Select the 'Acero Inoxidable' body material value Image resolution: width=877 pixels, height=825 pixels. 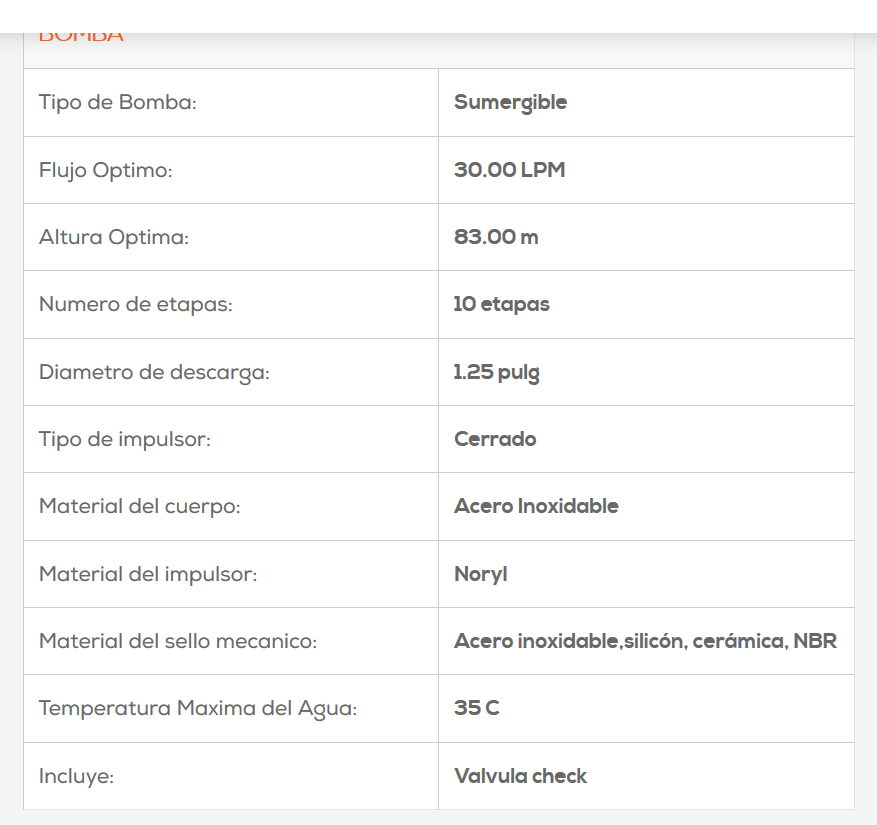click(536, 506)
